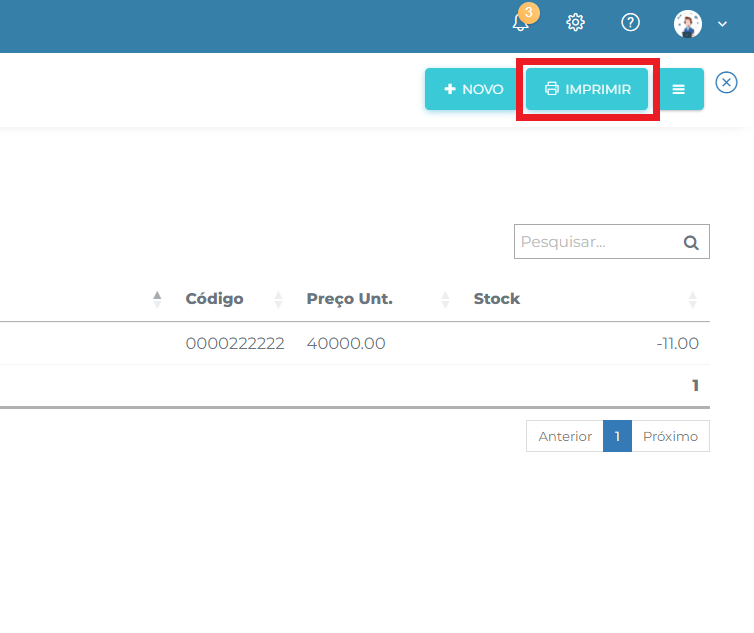
Task: Open the help question mark
Action: click(630, 22)
